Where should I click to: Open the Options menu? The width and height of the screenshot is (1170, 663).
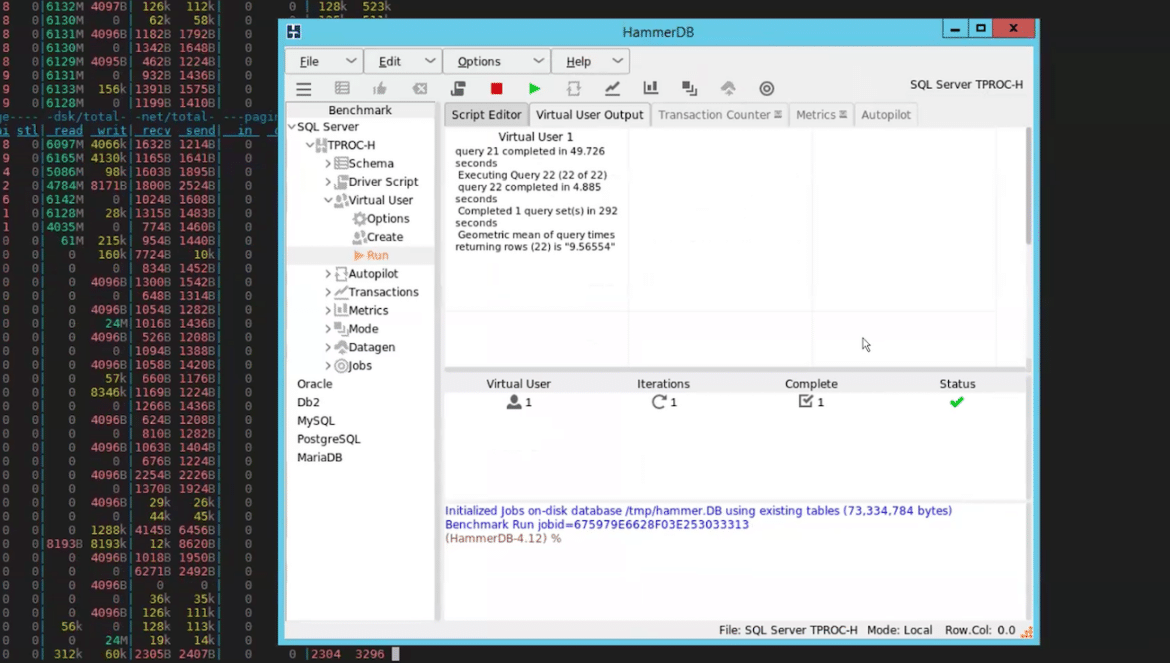497,61
